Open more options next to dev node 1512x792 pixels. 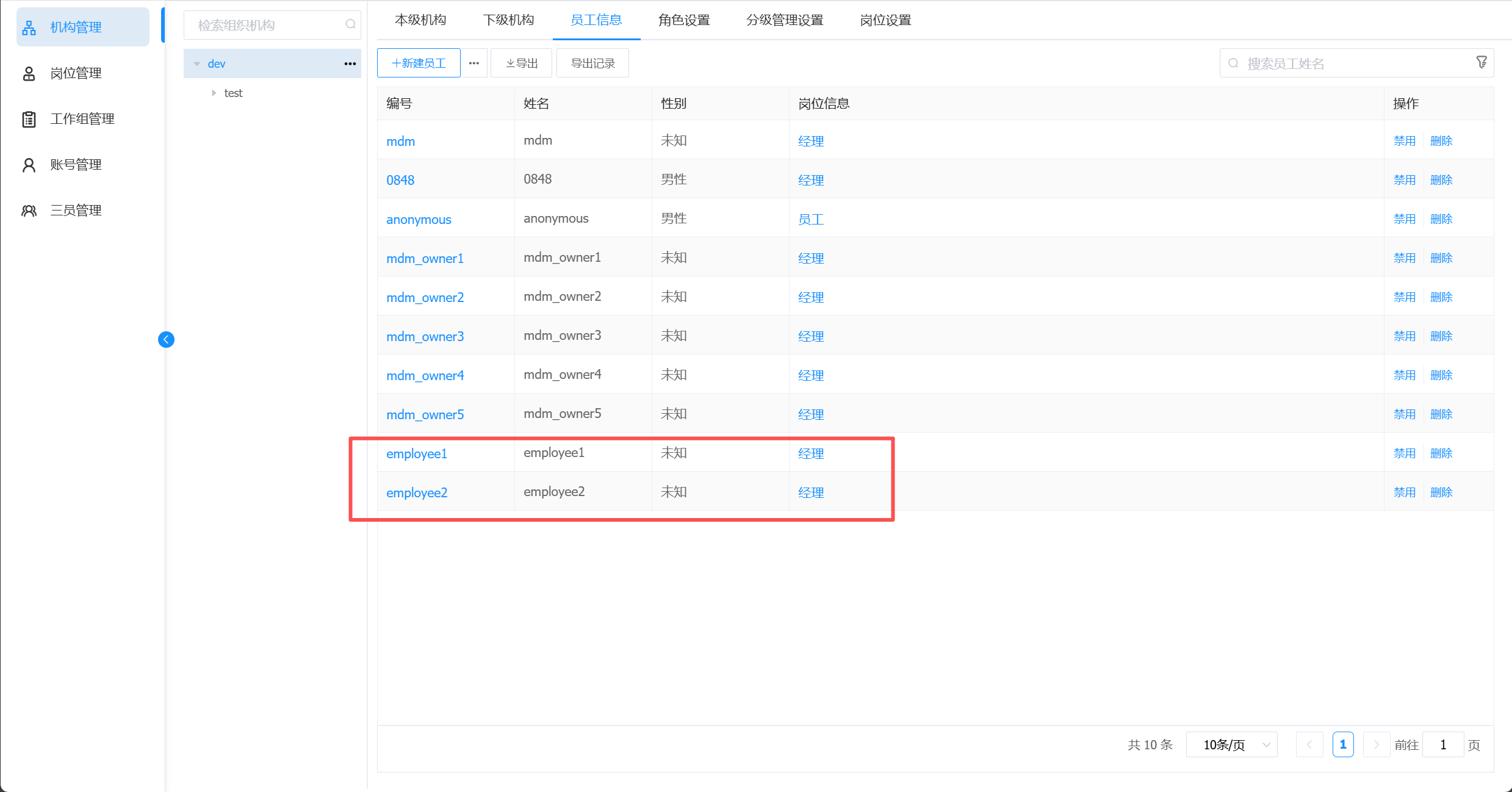click(350, 63)
